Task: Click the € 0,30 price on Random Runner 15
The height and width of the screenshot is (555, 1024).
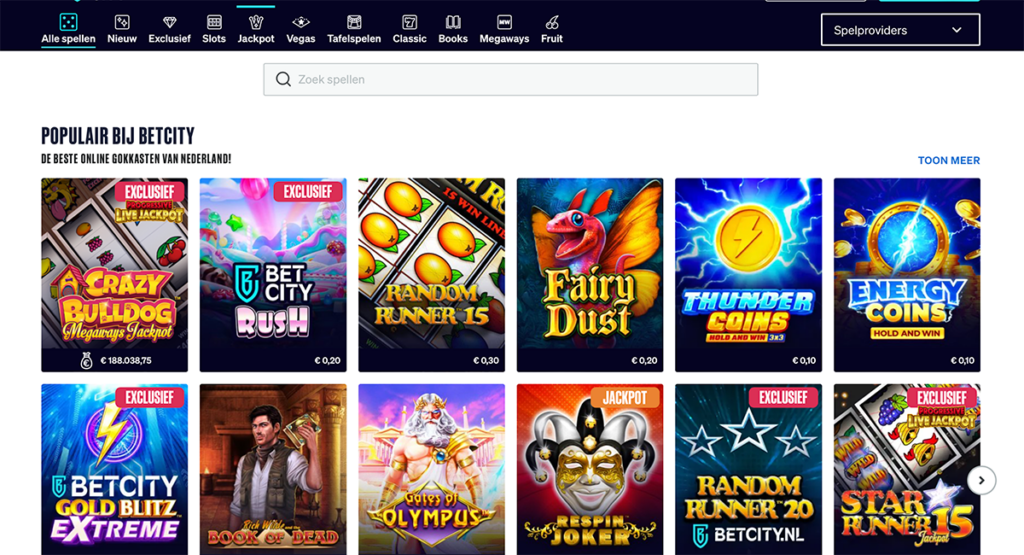Action: [x=486, y=360]
